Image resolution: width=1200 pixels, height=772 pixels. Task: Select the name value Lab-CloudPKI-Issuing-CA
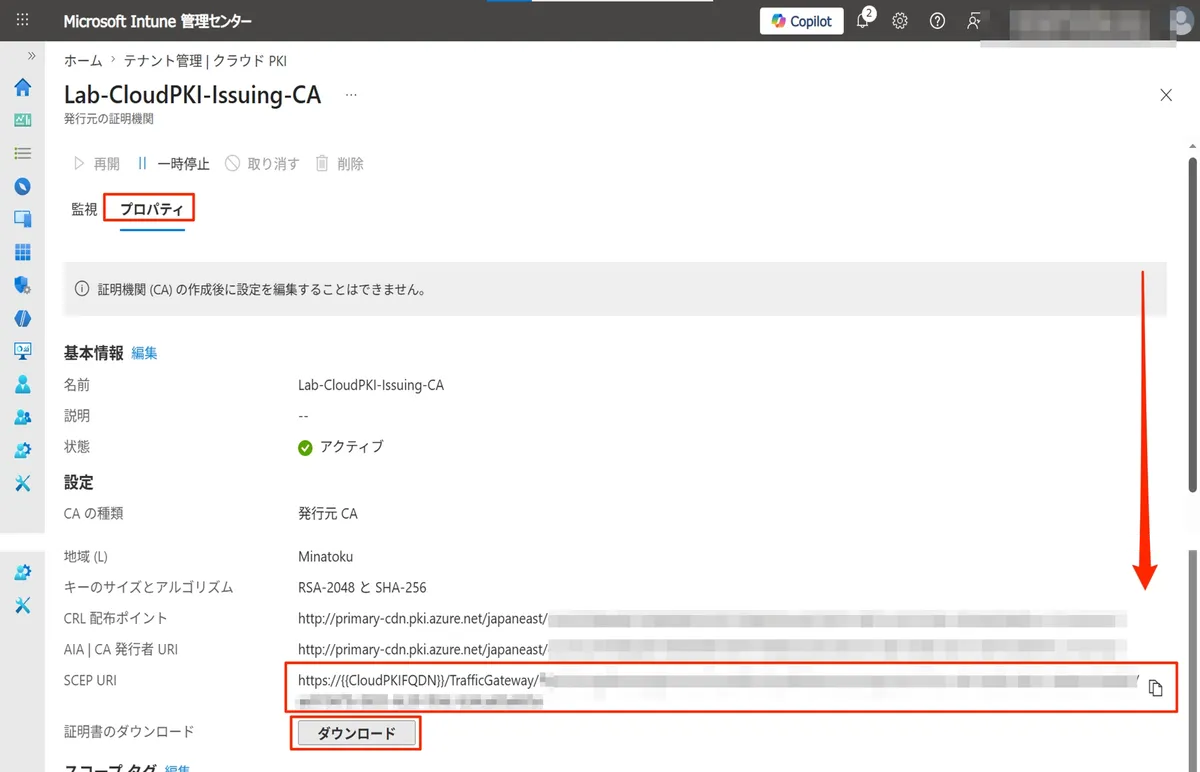pos(371,385)
